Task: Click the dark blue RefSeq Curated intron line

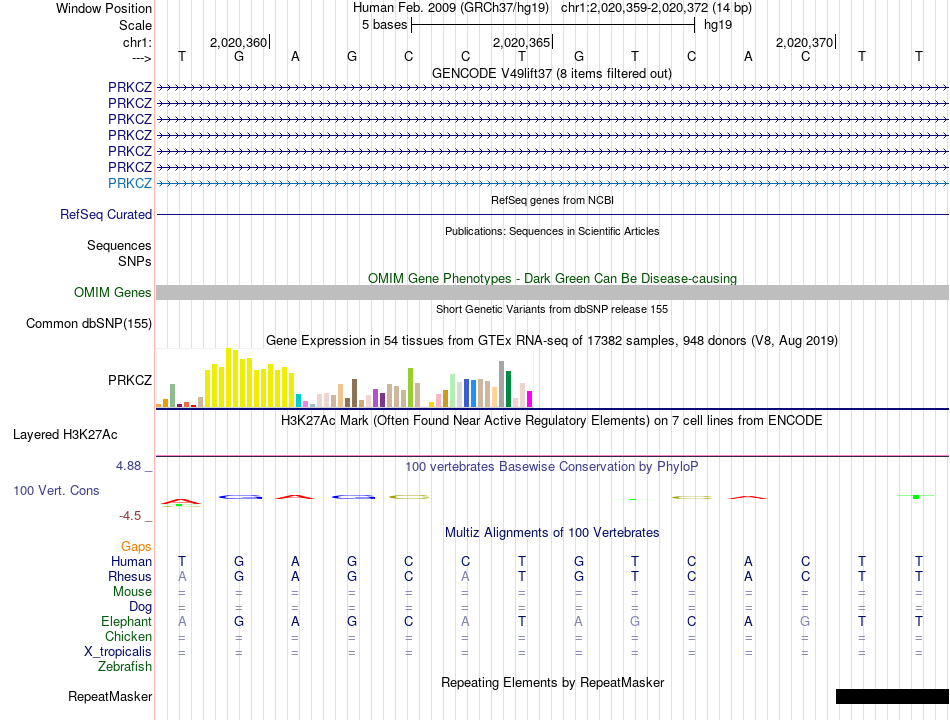Action: pyautogui.click(x=553, y=215)
